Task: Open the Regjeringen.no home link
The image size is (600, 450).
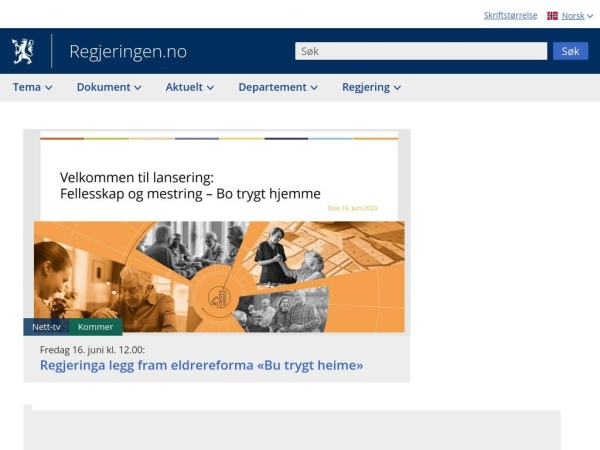Action: click(128, 51)
